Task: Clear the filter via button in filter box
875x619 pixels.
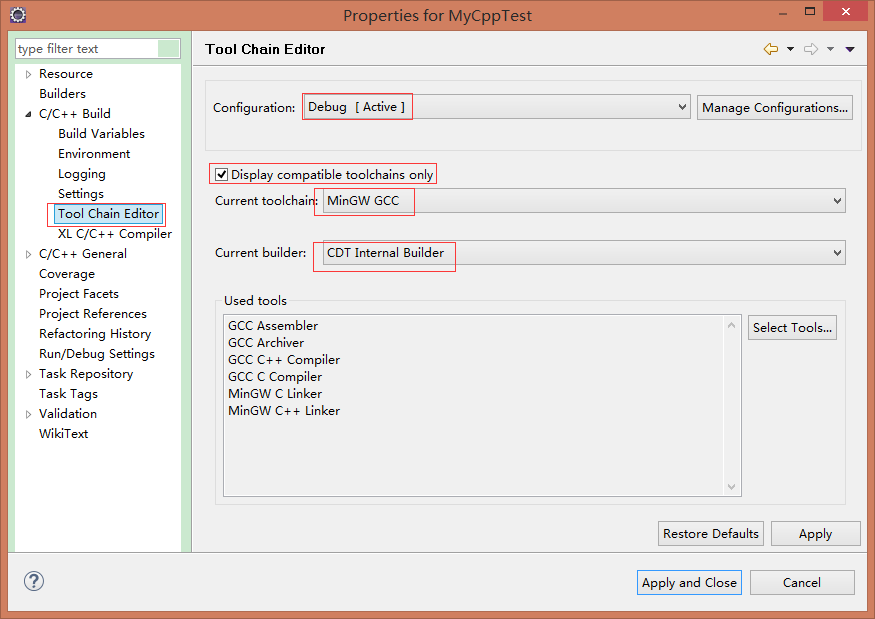Action: [x=169, y=49]
